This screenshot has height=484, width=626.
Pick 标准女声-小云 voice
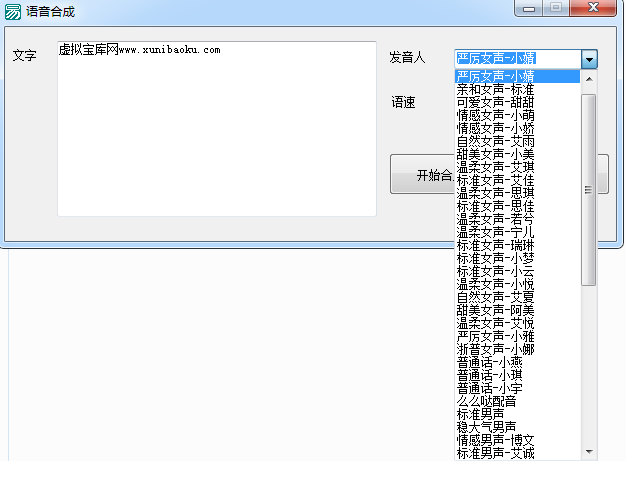pos(517,271)
